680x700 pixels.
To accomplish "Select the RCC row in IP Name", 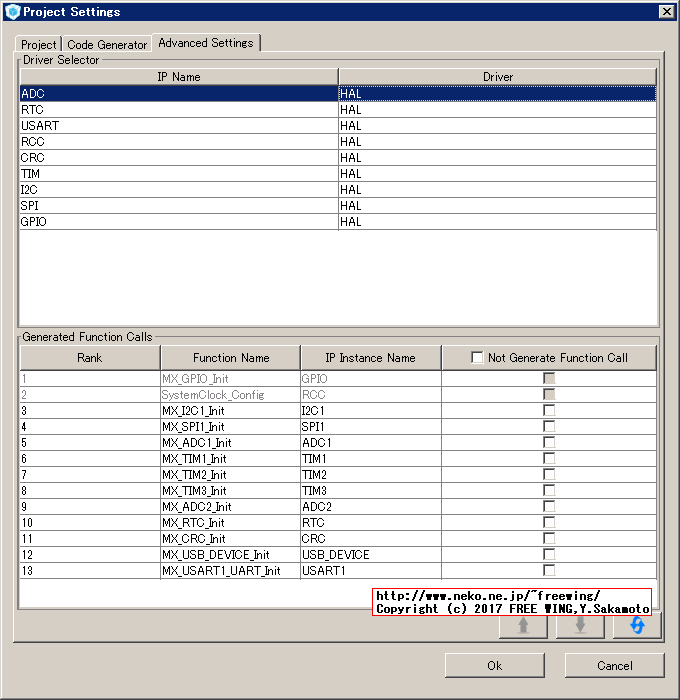I will click(179, 142).
